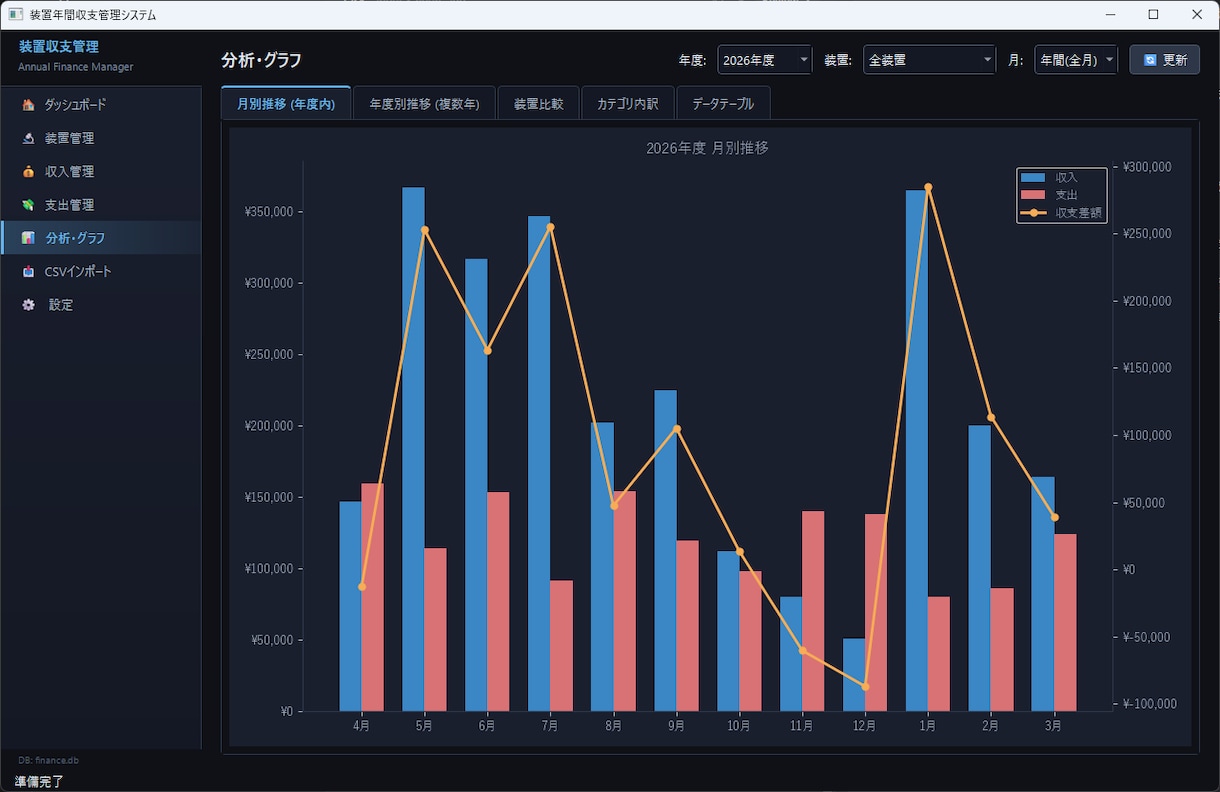This screenshot has width=1220, height=792.
Task: Click the 装置管理 microscope icon
Action: (x=28, y=138)
